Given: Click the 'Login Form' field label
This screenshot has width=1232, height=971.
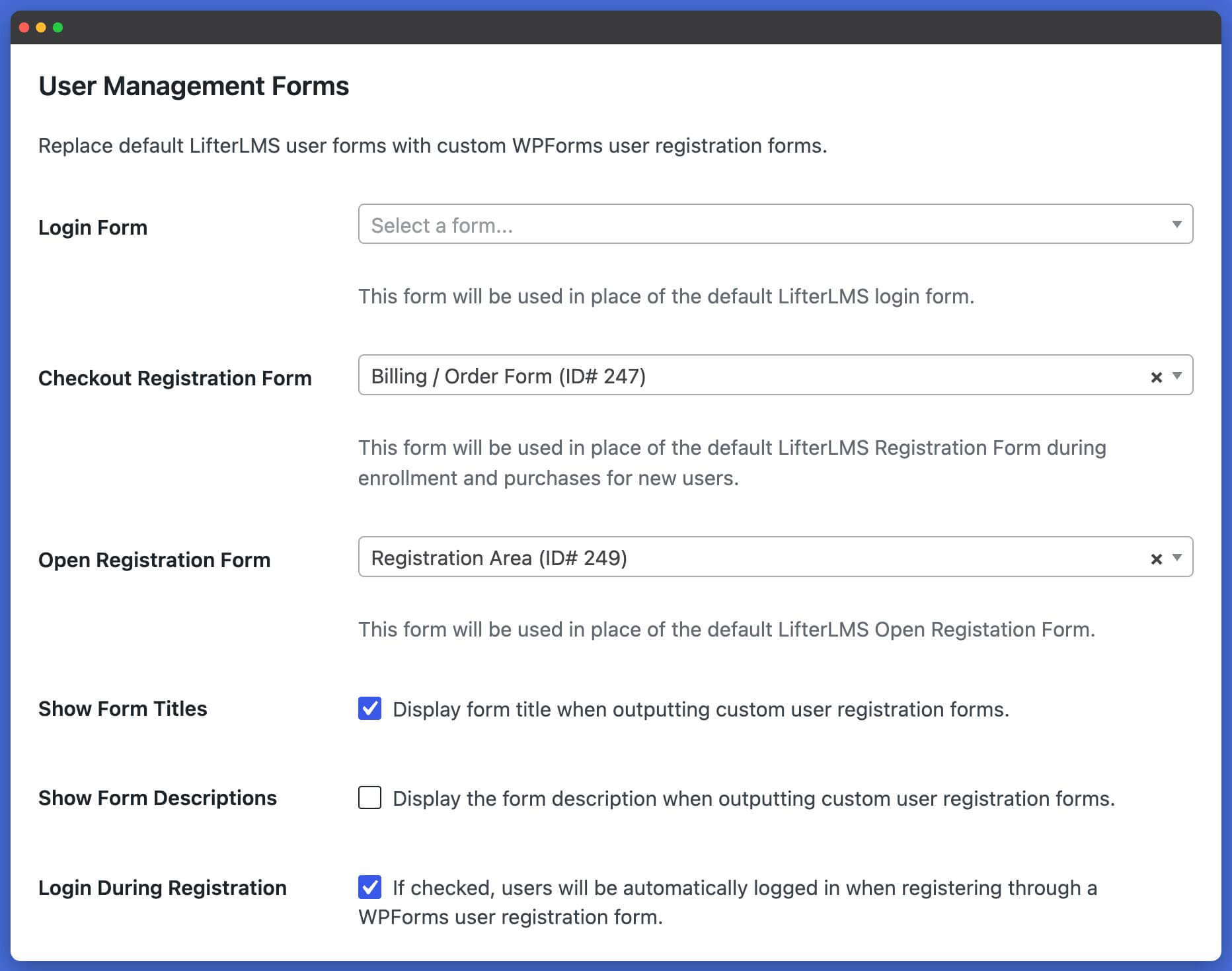Looking at the screenshot, I should [x=93, y=227].
